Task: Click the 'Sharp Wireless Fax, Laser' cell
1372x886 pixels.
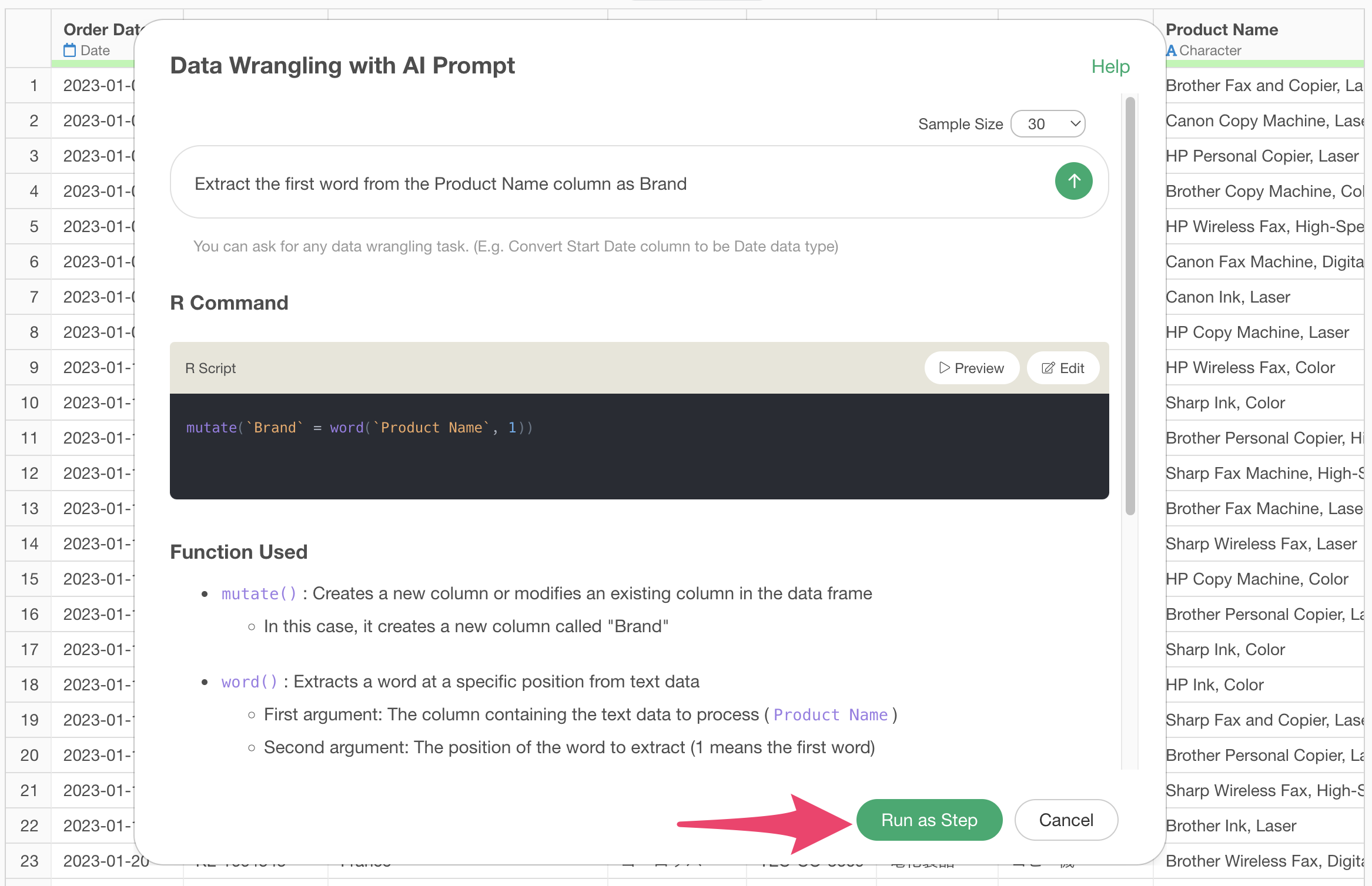Action: pyautogui.click(x=1261, y=544)
